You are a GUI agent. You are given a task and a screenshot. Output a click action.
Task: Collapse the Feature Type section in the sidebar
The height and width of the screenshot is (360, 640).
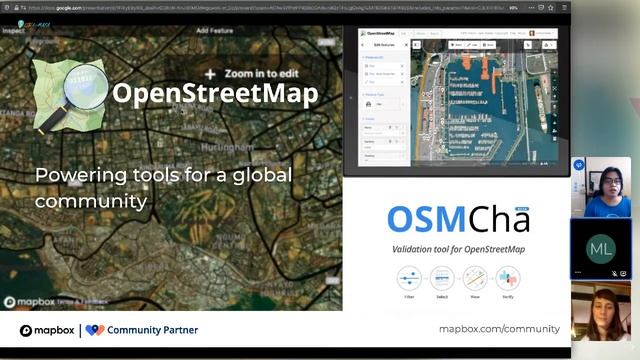[373, 95]
